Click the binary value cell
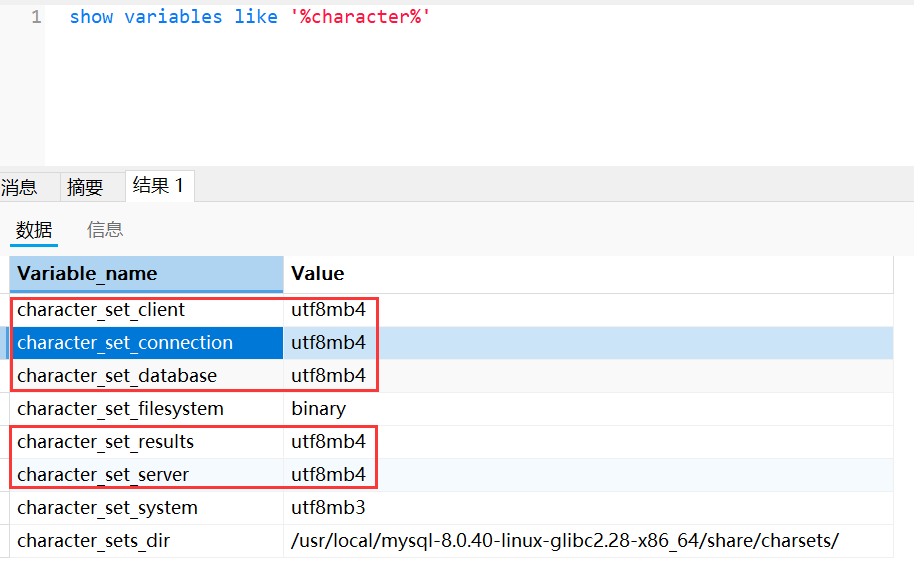The height and width of the screenshot is (571, 914). click(319, 409)
